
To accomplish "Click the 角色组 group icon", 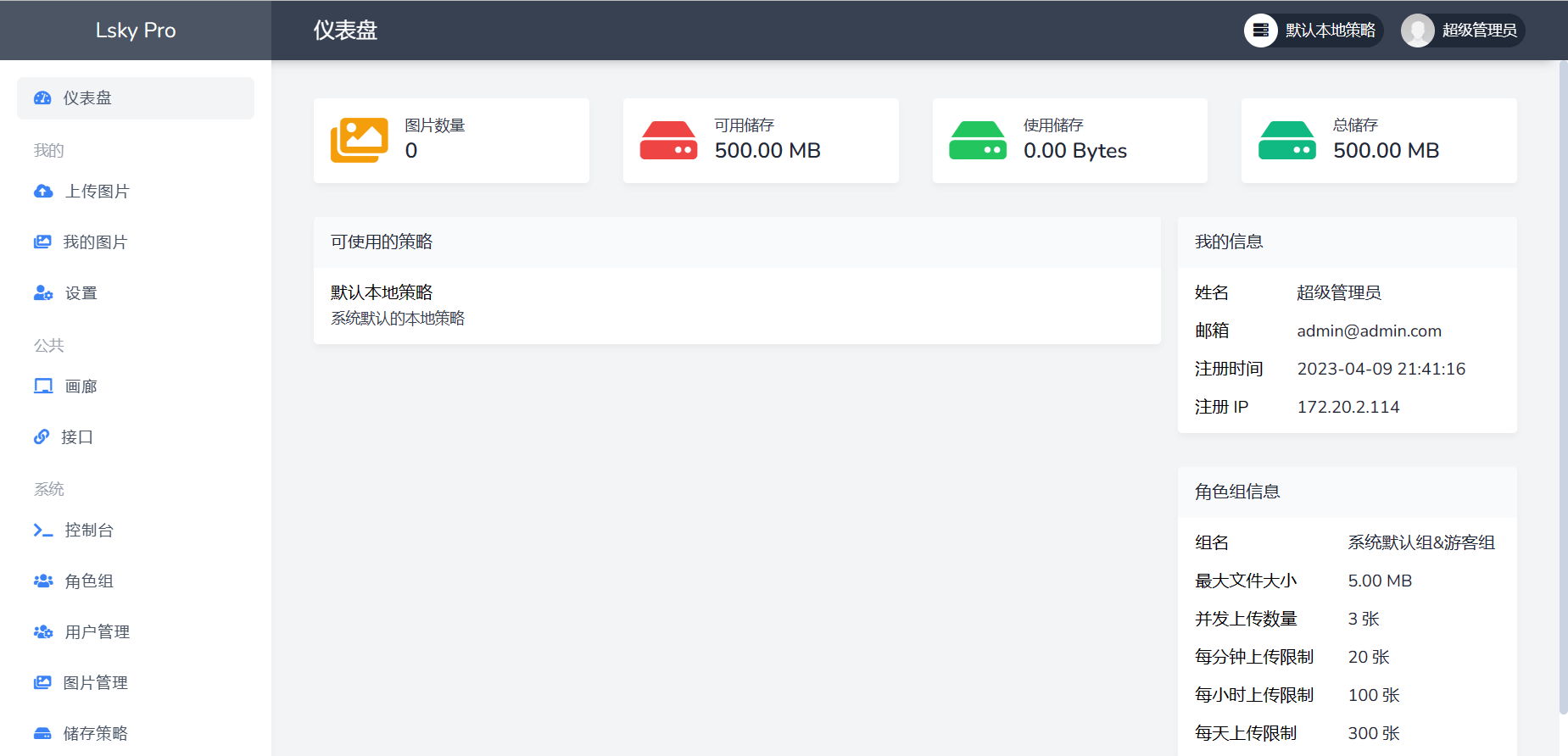I will tap(43, 581).
